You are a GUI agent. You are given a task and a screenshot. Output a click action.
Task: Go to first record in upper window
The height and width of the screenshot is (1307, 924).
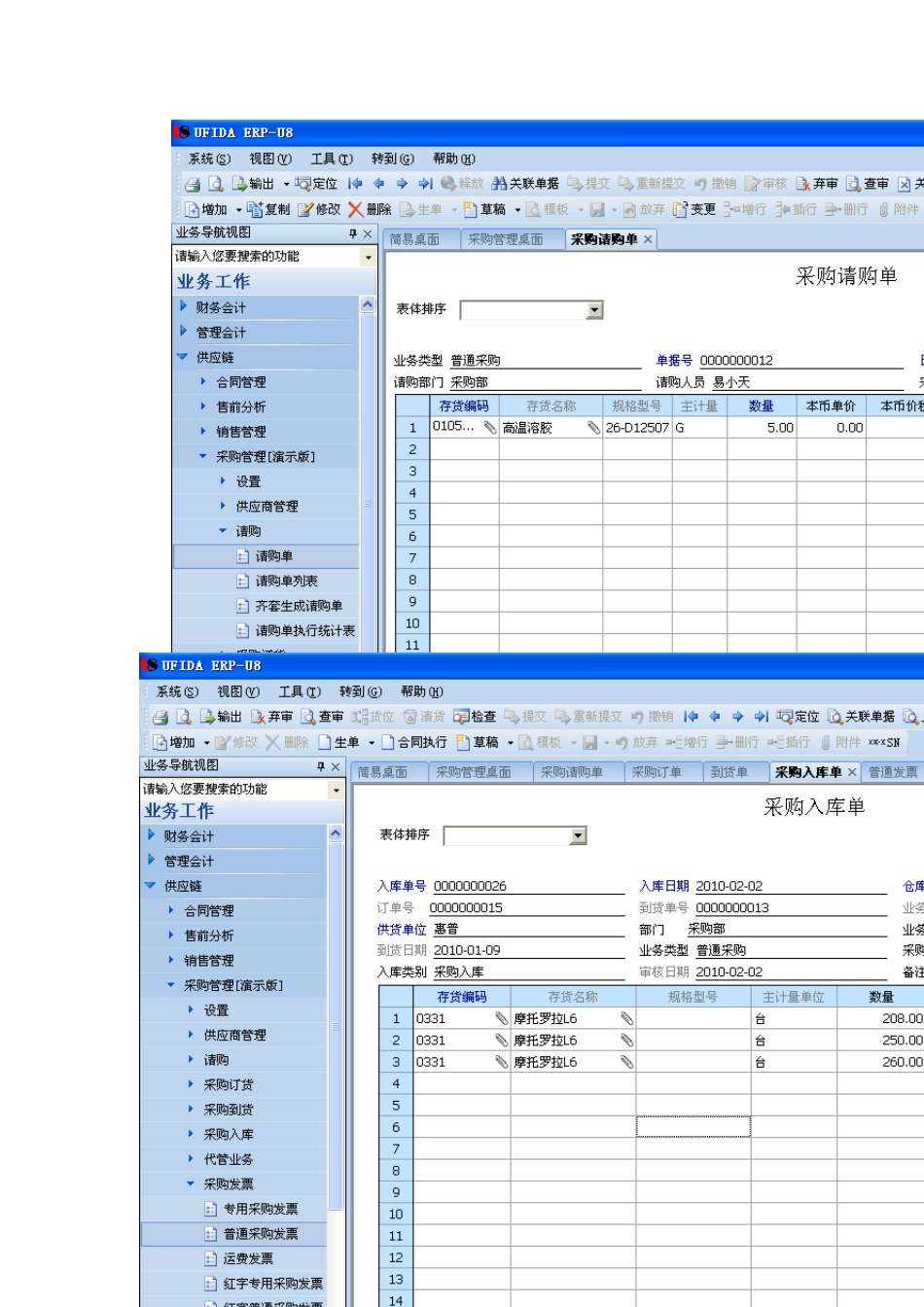tap(355, 184)
